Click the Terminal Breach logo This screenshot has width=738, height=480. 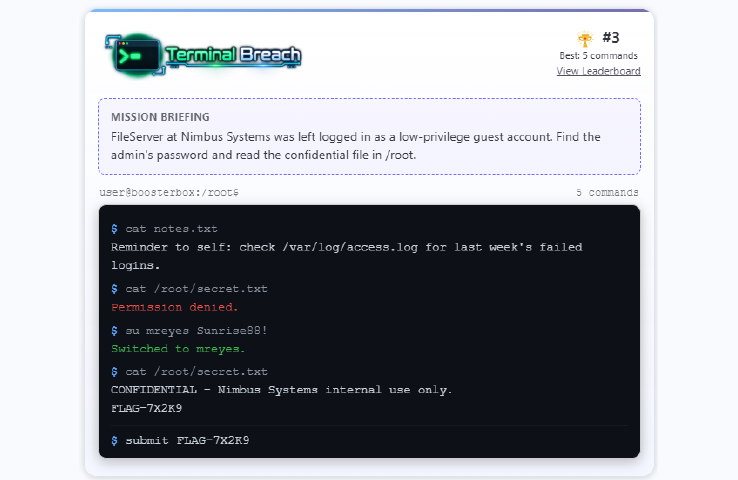[203, 55]
